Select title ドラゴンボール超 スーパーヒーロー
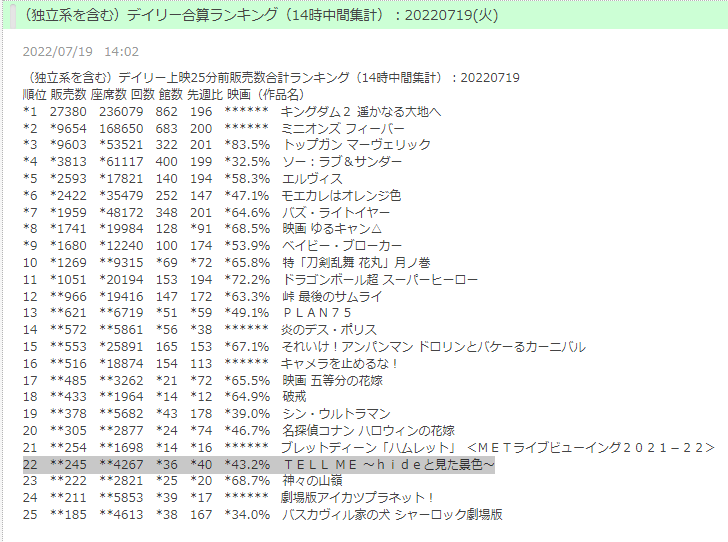The width and height of the screenshot is (728, 542). pyautogui.click(x=380, y=280)
